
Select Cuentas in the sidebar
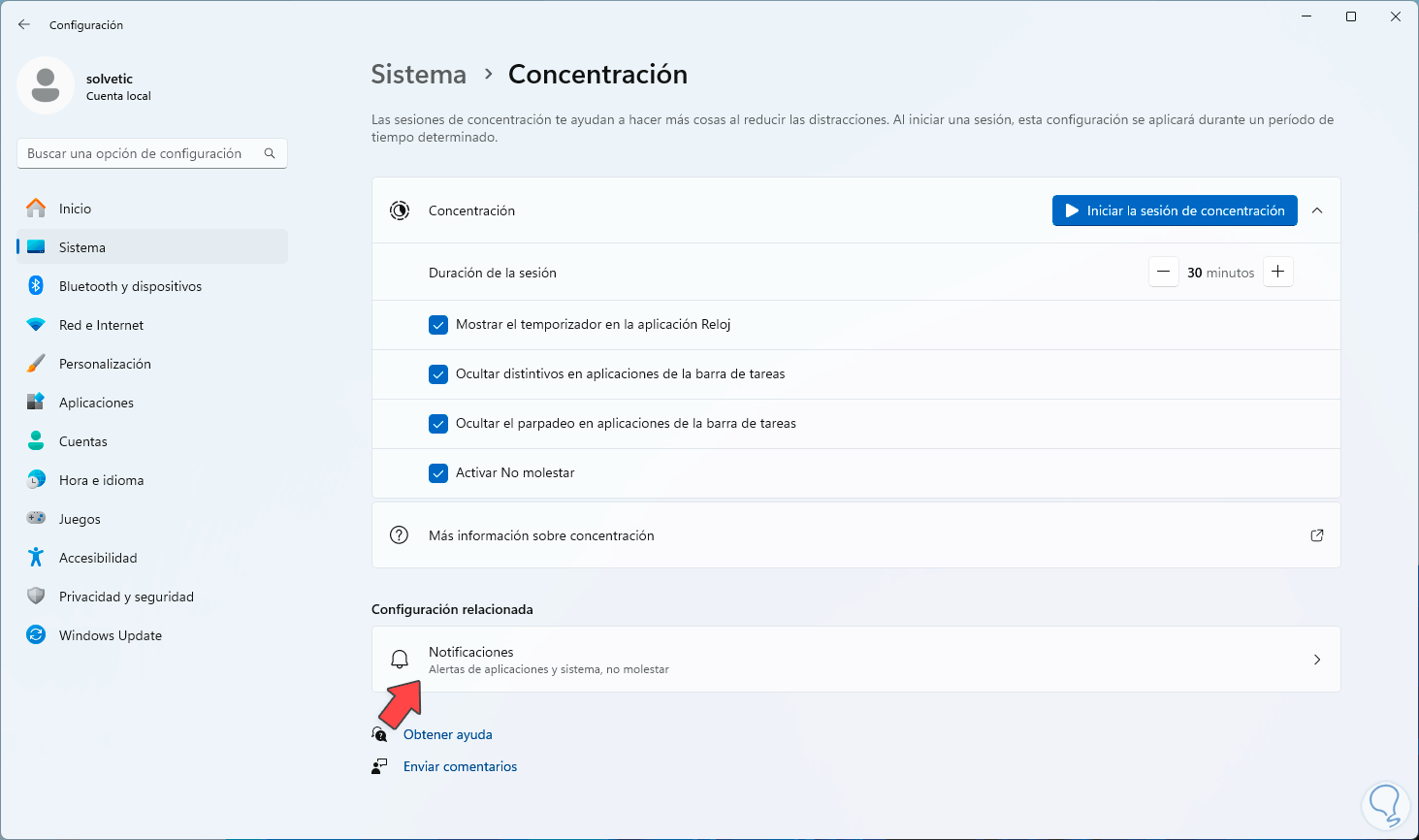(x=83, y=441)
